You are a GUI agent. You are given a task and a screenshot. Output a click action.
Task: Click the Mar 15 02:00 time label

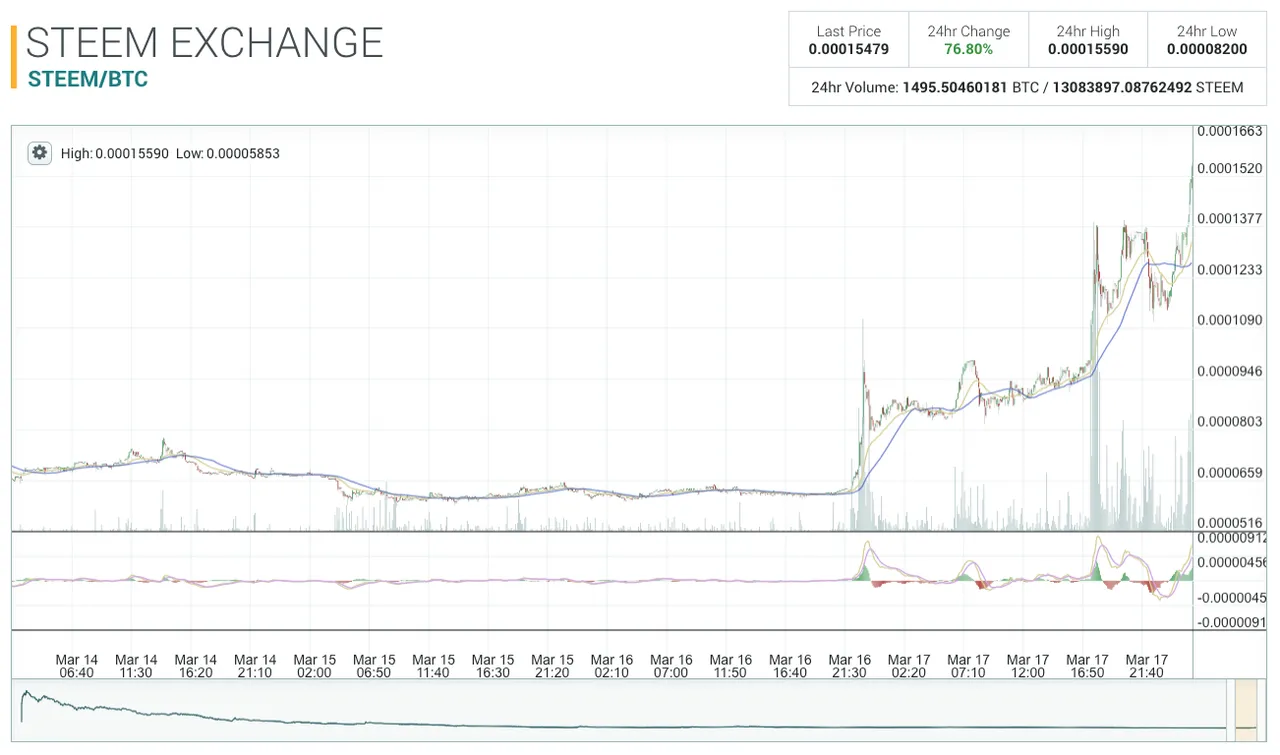pyautogui.click(x=315, y=666)
